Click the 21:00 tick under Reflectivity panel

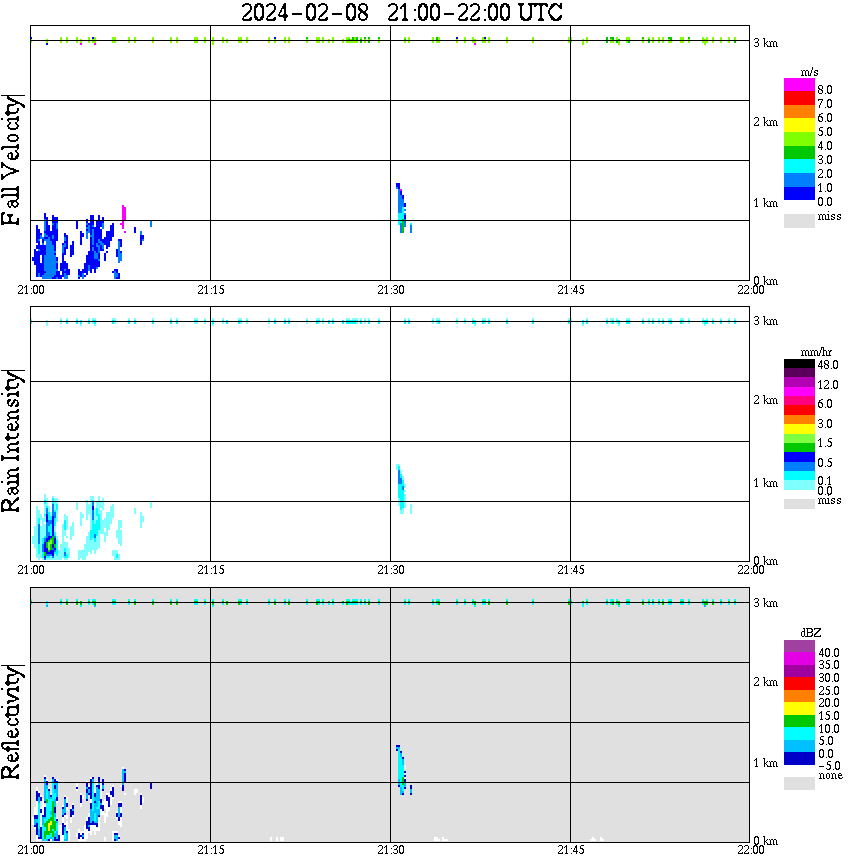point(31,850)
